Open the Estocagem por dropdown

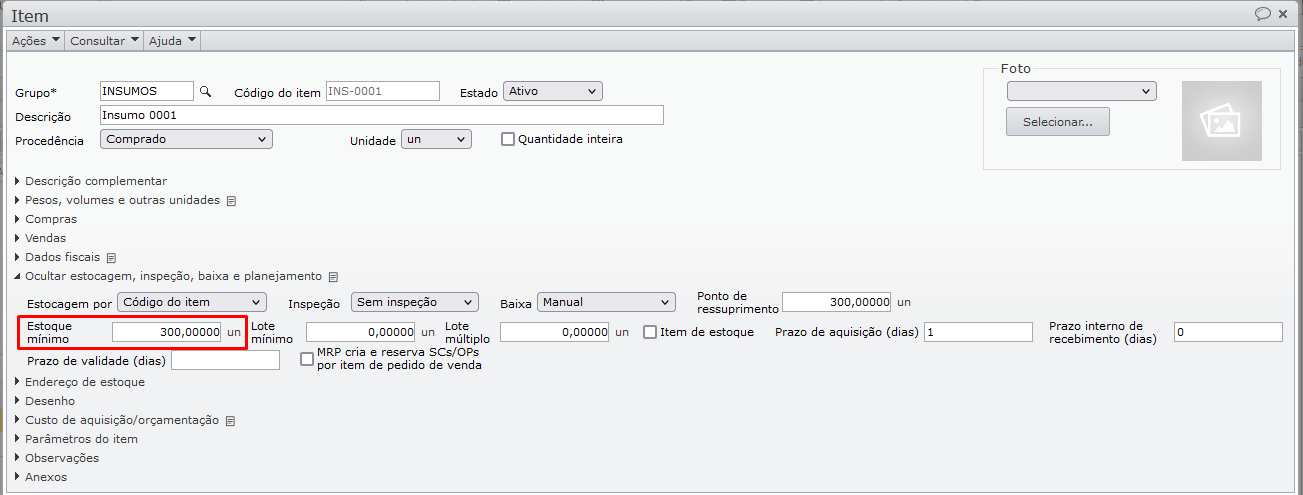pyautogui.click(x=192, y=302)
